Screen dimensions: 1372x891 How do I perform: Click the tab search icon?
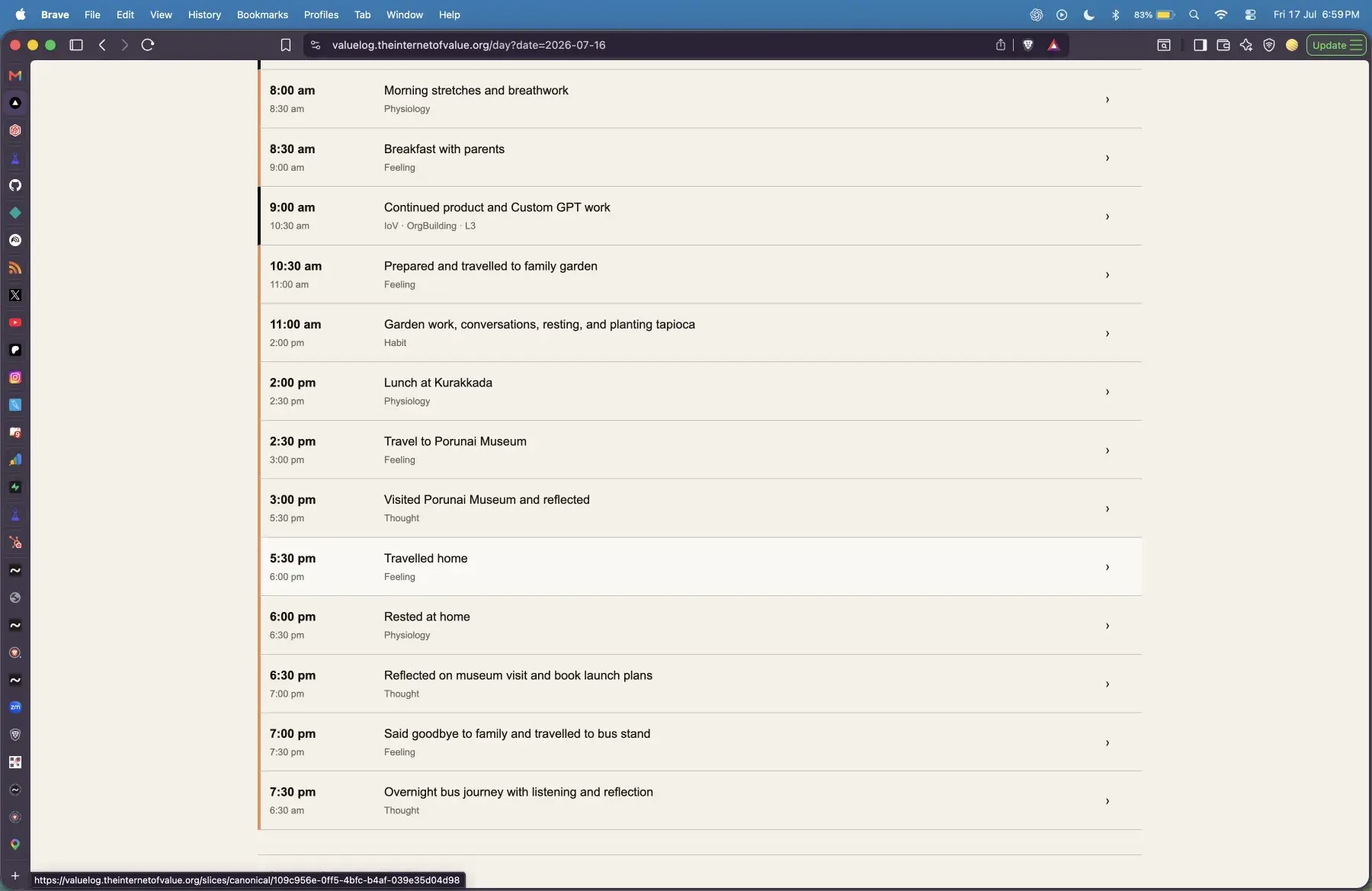pyautogui.click(x=1164, y=45)
